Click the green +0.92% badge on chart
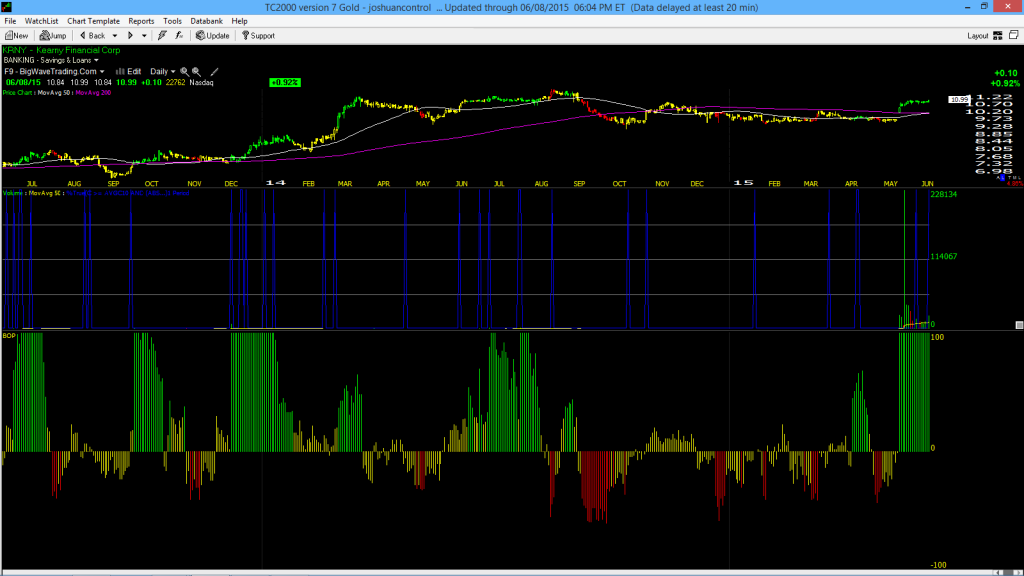1024x576 pixels. point(285,82)
